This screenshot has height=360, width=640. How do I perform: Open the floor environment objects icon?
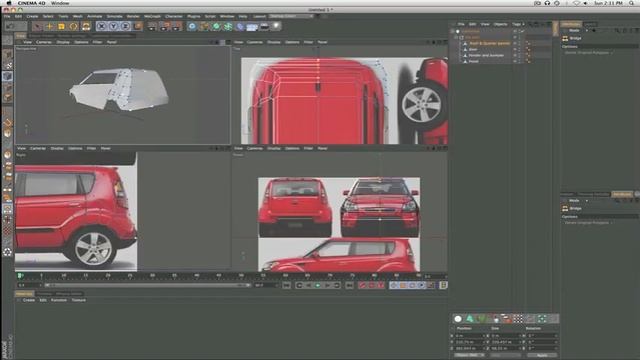(252, 27)
